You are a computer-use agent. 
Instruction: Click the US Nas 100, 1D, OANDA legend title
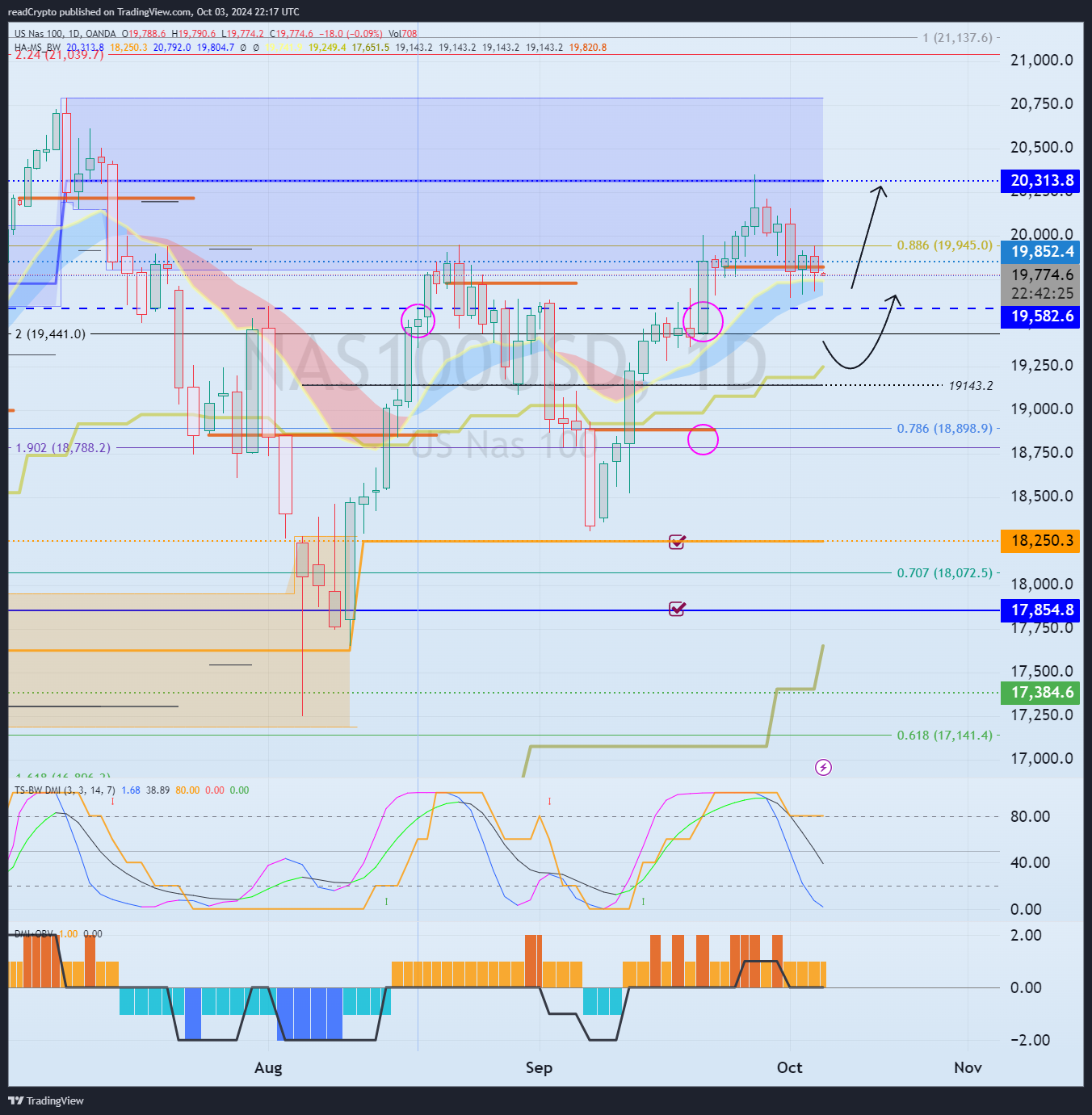pos(65,34)
